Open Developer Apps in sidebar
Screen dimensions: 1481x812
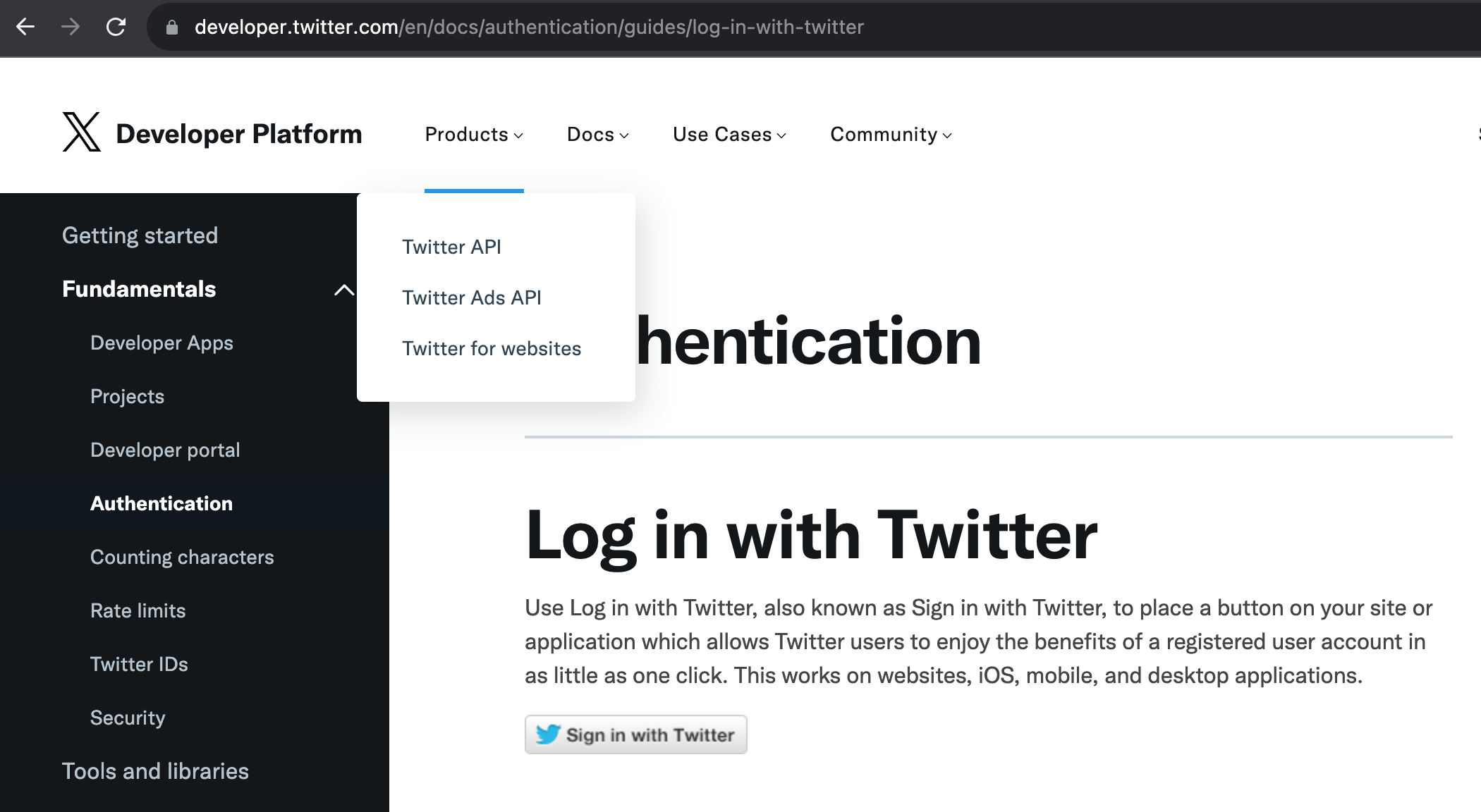161,343
